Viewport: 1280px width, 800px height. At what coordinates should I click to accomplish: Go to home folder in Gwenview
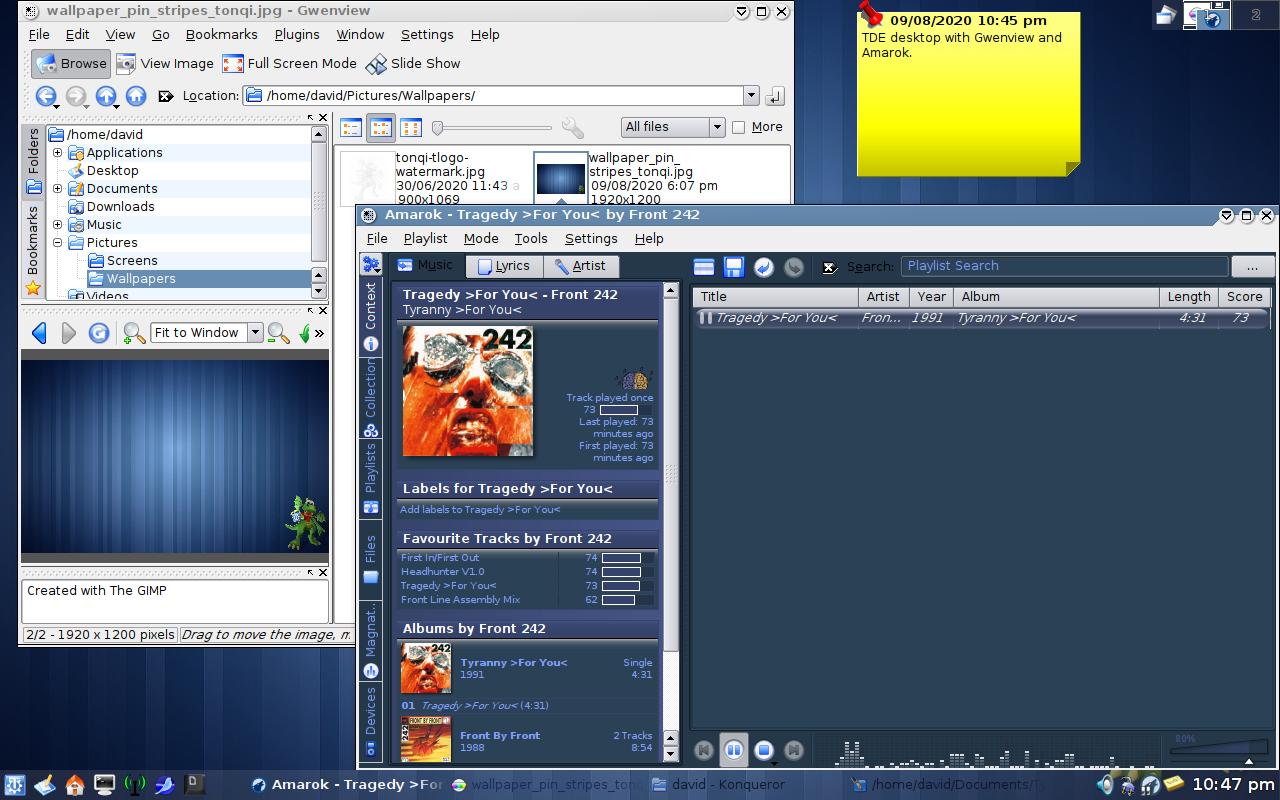click(136, 96)
